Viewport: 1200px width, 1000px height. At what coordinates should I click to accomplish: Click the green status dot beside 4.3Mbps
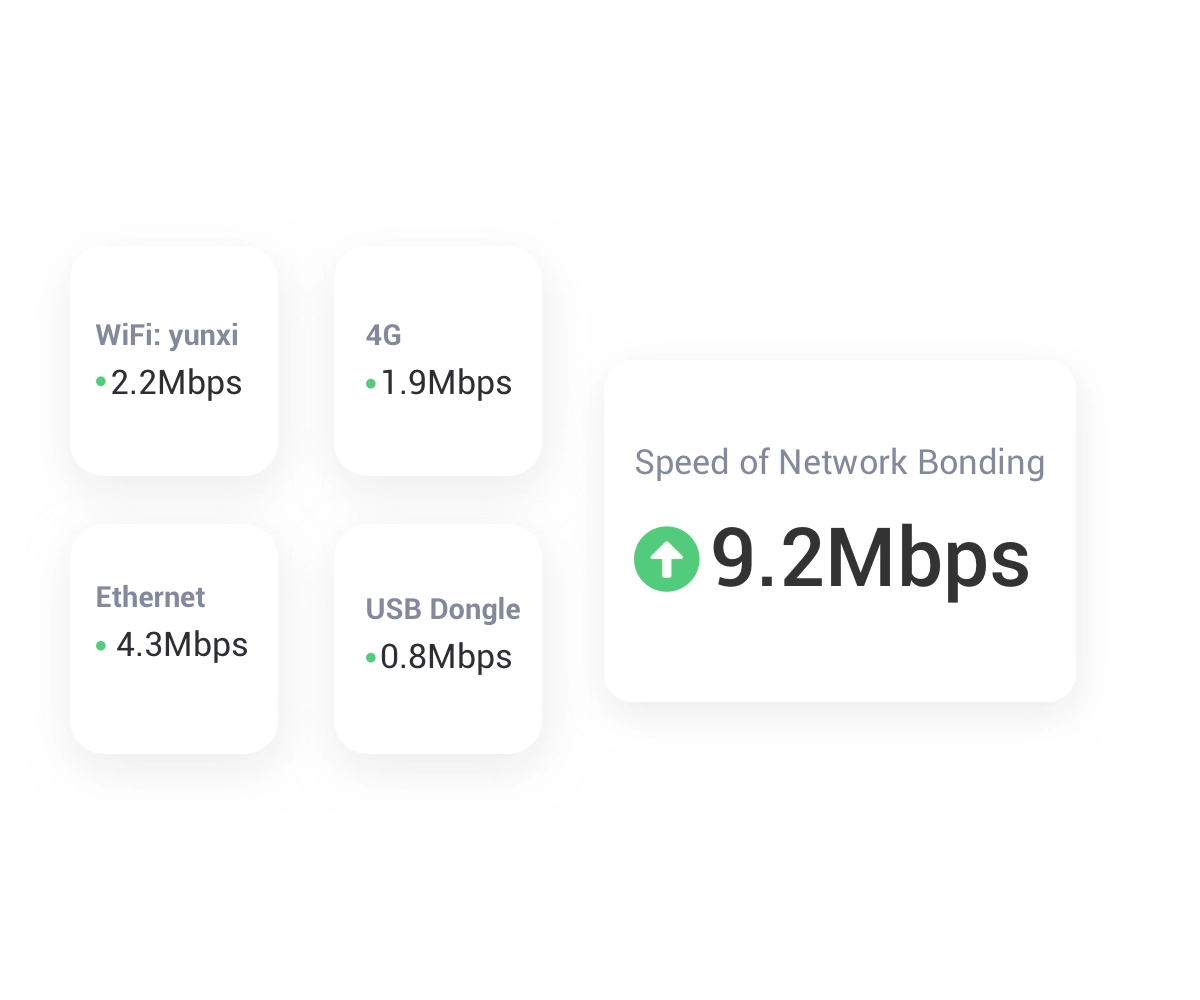click(x=101, y=646)
